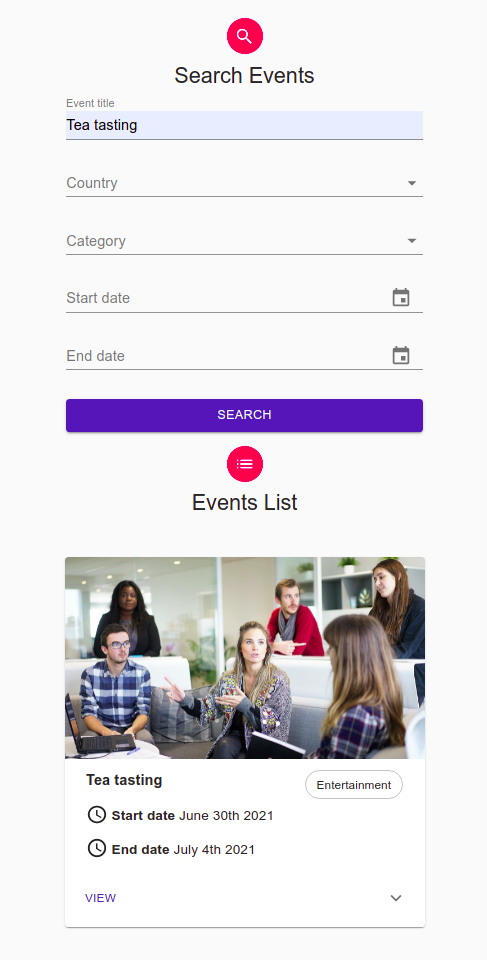Screen dimensions: 487x960
Task: Click the VIEW link on the event card
Action: coord(100,898)
